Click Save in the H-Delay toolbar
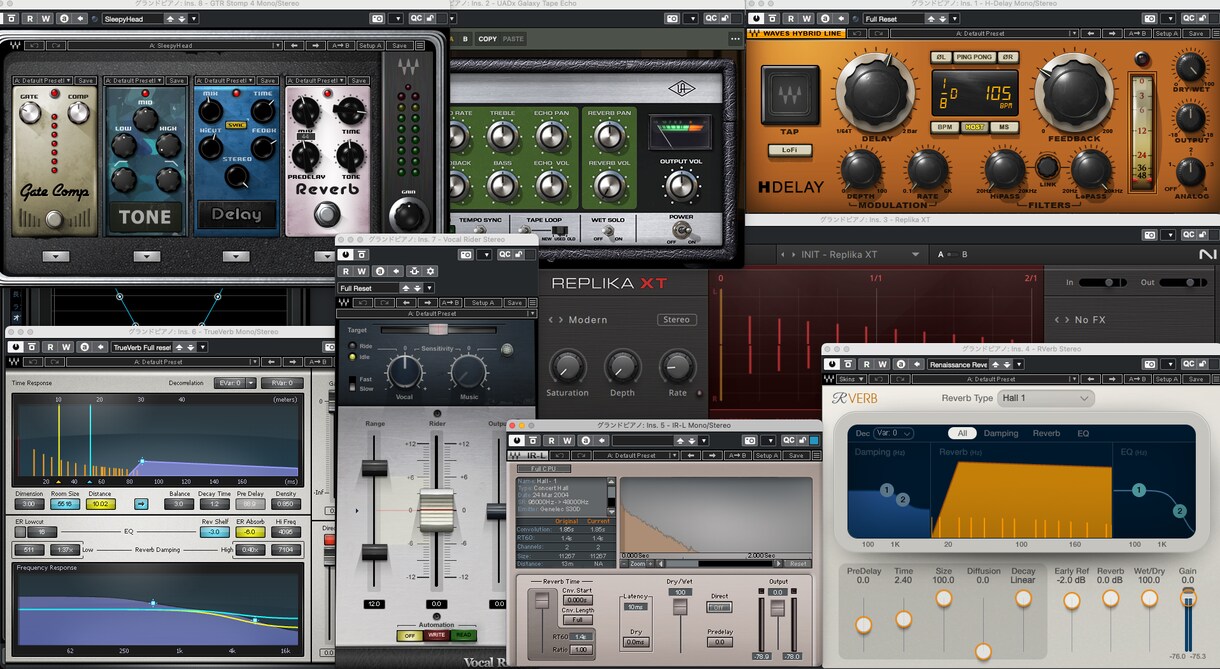The image size is (1220, 669). pos(1194,34)
